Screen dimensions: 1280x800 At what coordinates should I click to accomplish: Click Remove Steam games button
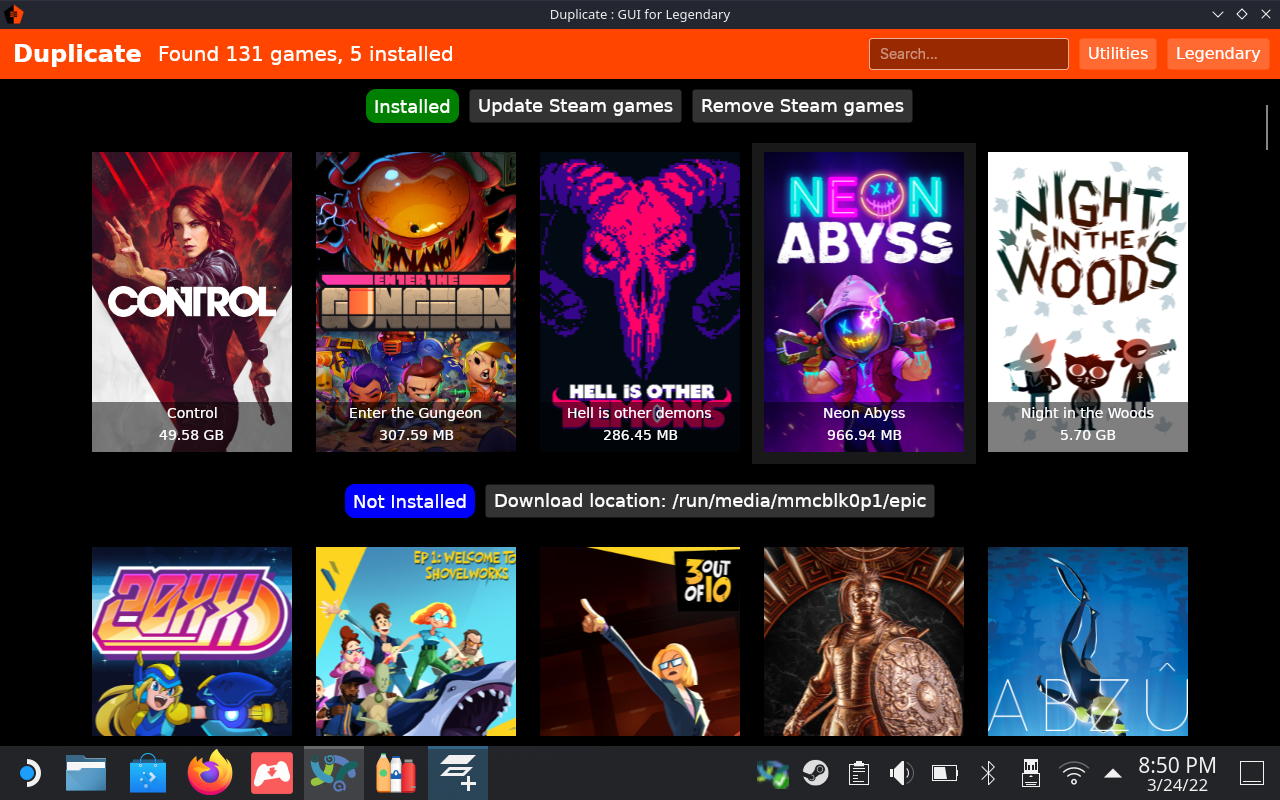802,106
